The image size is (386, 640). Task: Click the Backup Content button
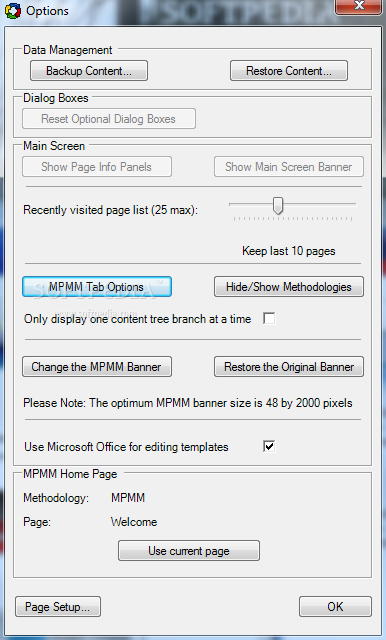(x=89, y=71)
